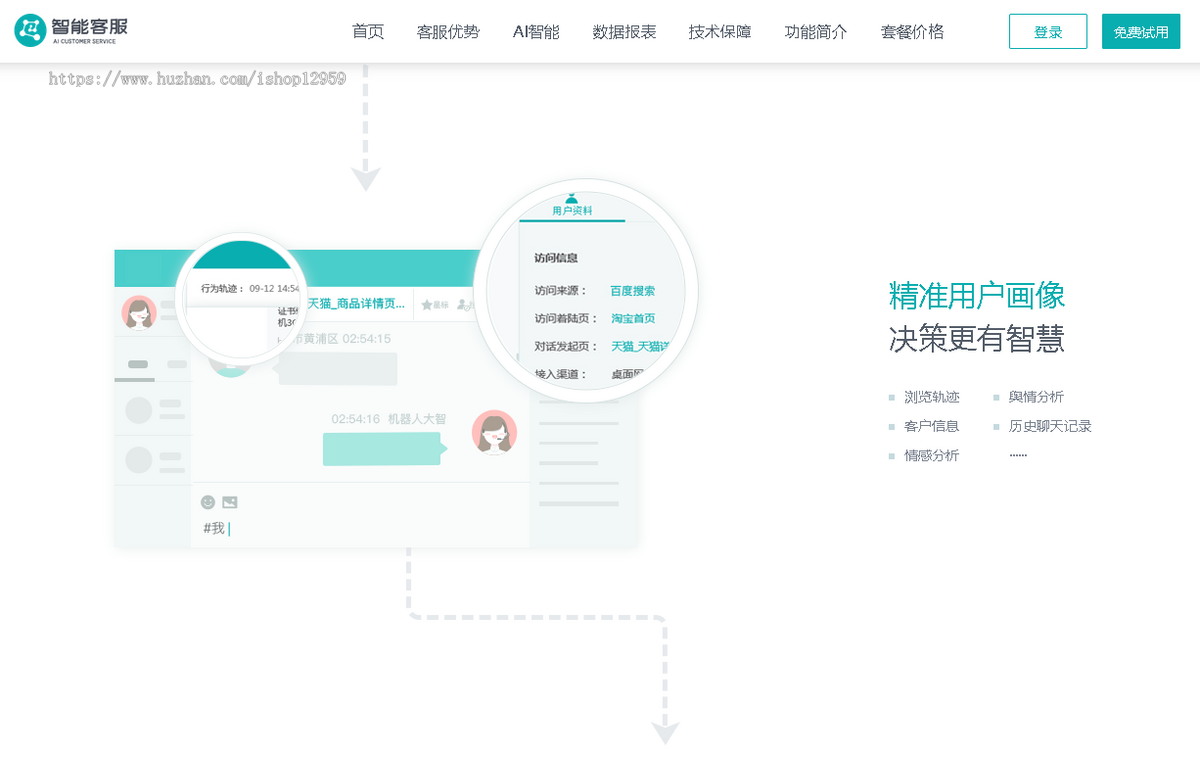This screenshot has height=757, width=1200.
Task: Click the #我 chat input field
Action: point(360,528)
